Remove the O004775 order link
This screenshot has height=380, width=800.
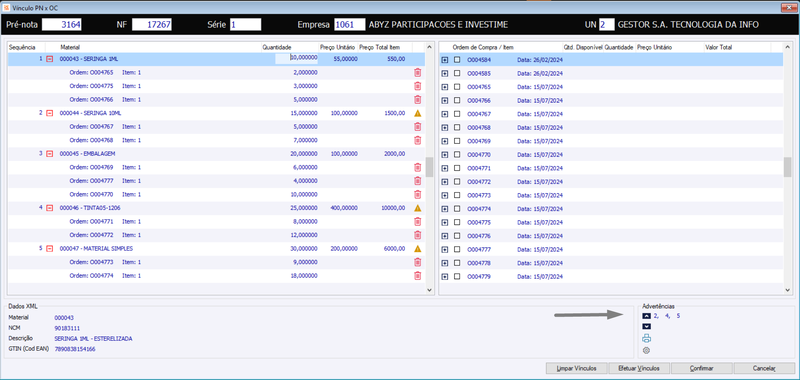417,86
